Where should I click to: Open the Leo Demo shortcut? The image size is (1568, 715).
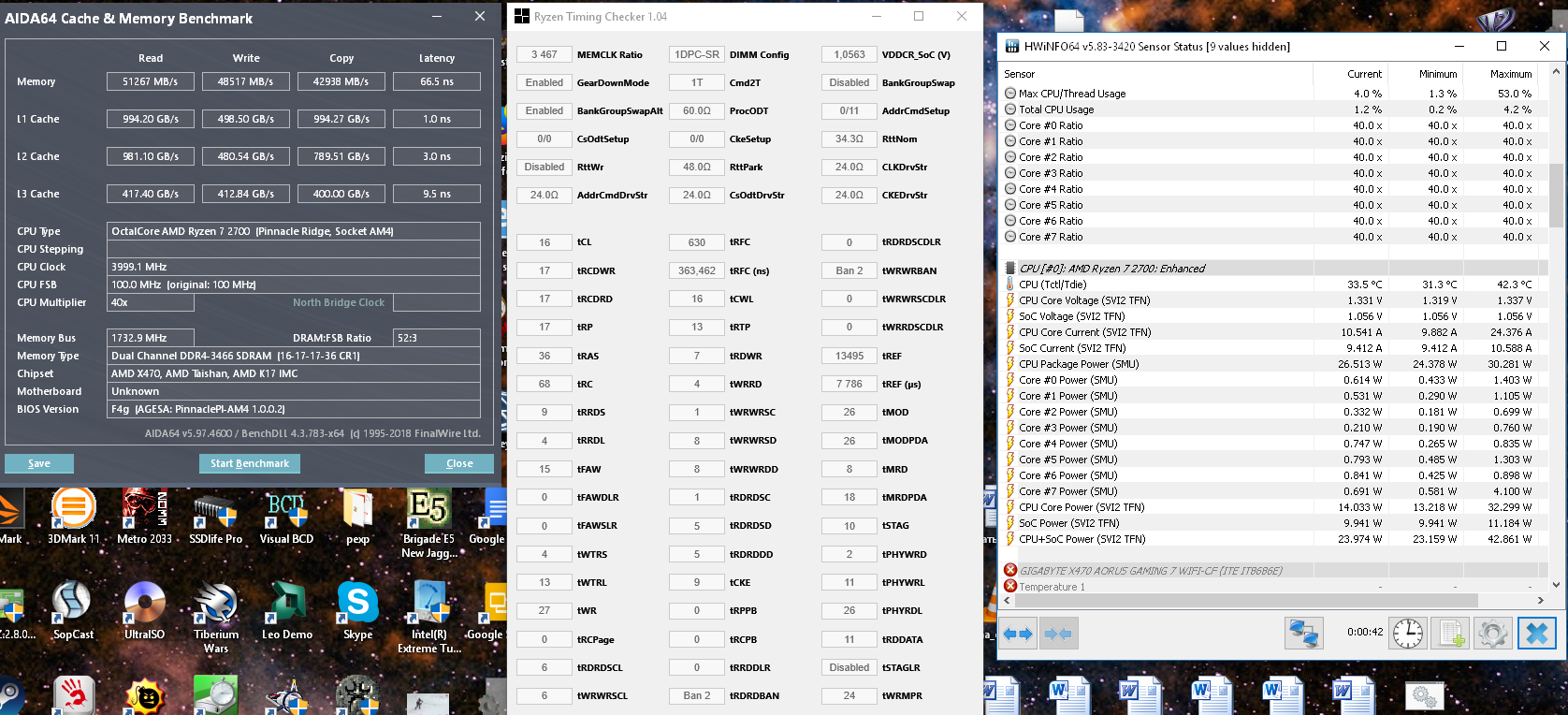[x=287, y=610]
